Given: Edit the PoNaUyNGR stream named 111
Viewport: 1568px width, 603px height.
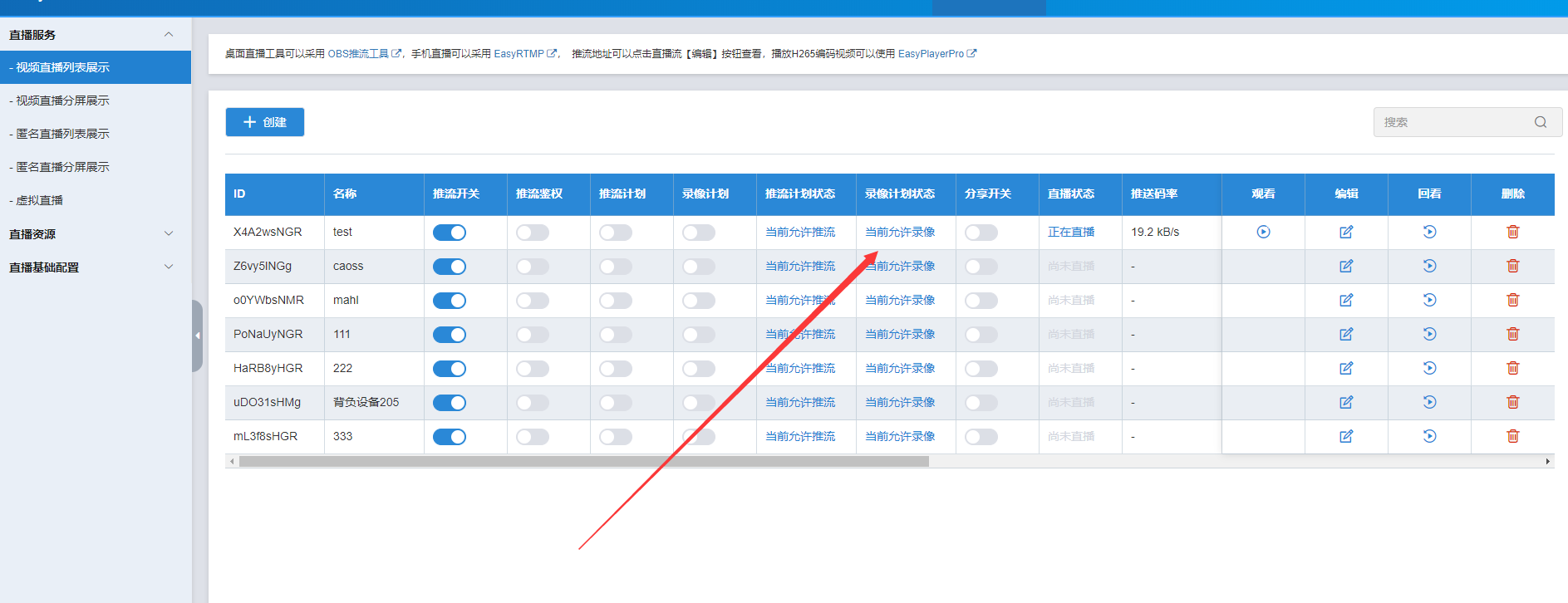Looking at the screenshot, I should (1346, 334).
